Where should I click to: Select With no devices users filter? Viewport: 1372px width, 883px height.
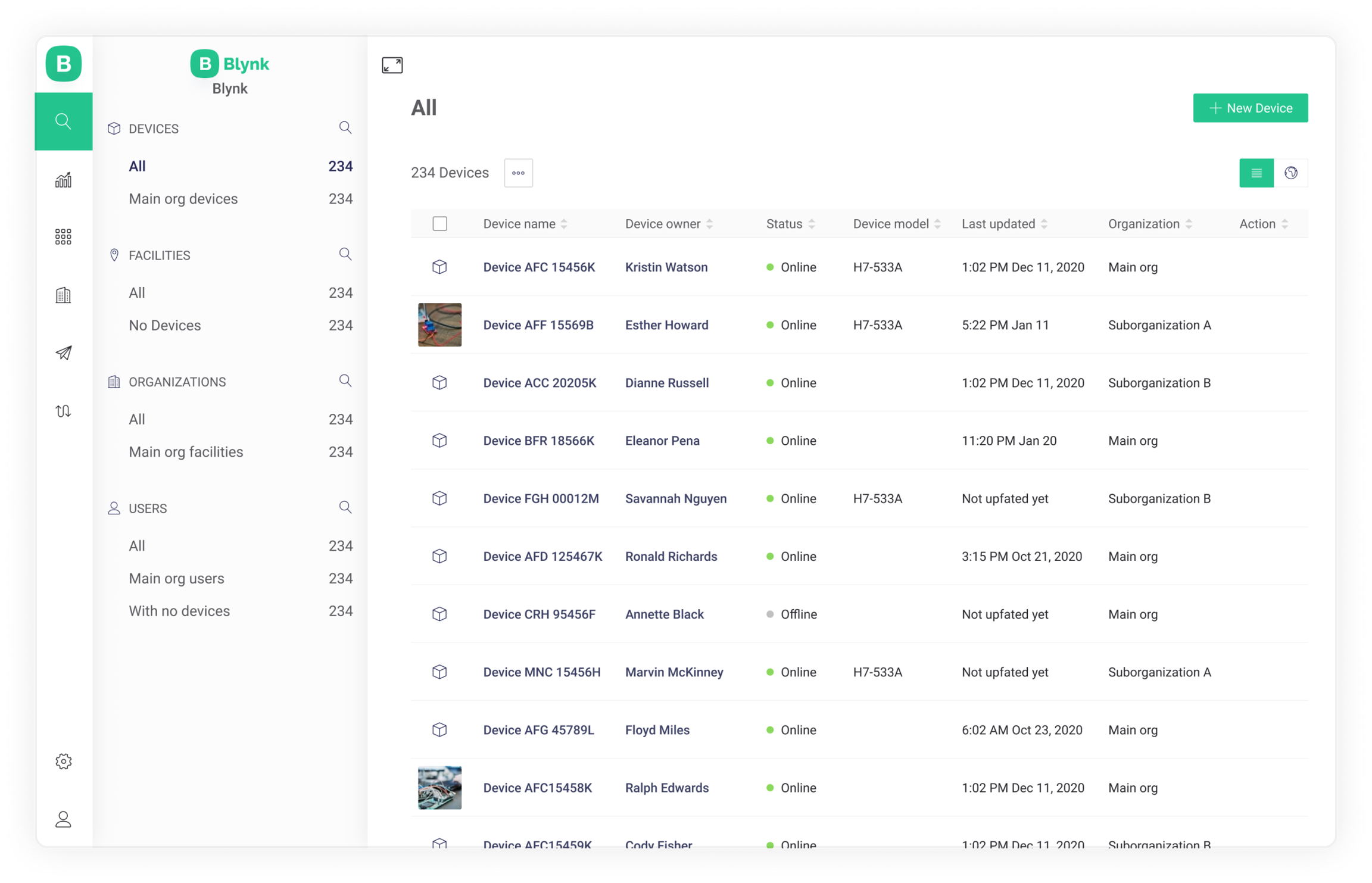(179, 611)
